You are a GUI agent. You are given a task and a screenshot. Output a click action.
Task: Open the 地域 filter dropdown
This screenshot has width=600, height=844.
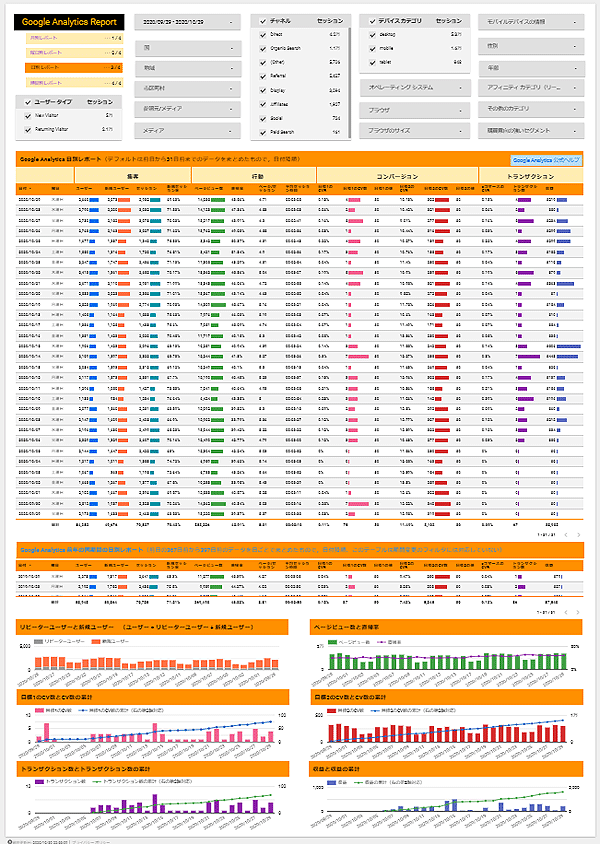[188, 68]
